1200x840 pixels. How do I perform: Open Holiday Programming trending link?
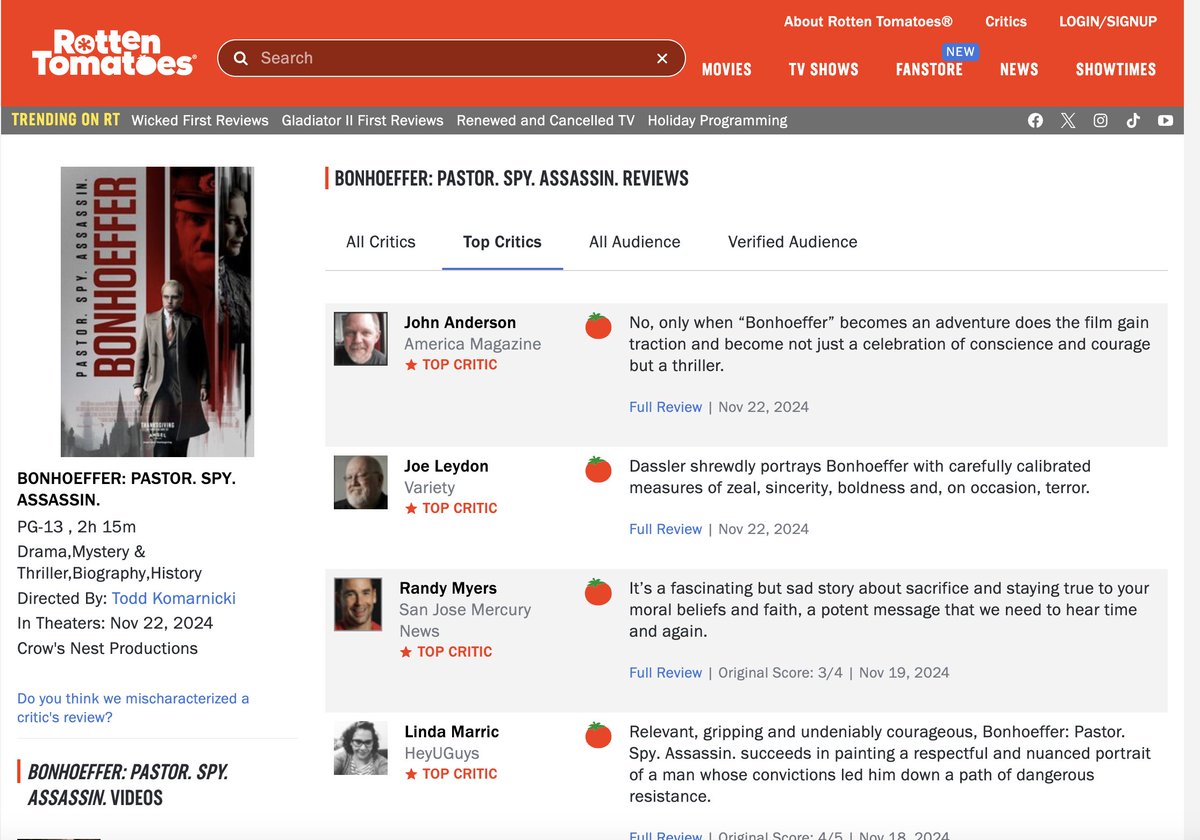[x=718, y=120]
